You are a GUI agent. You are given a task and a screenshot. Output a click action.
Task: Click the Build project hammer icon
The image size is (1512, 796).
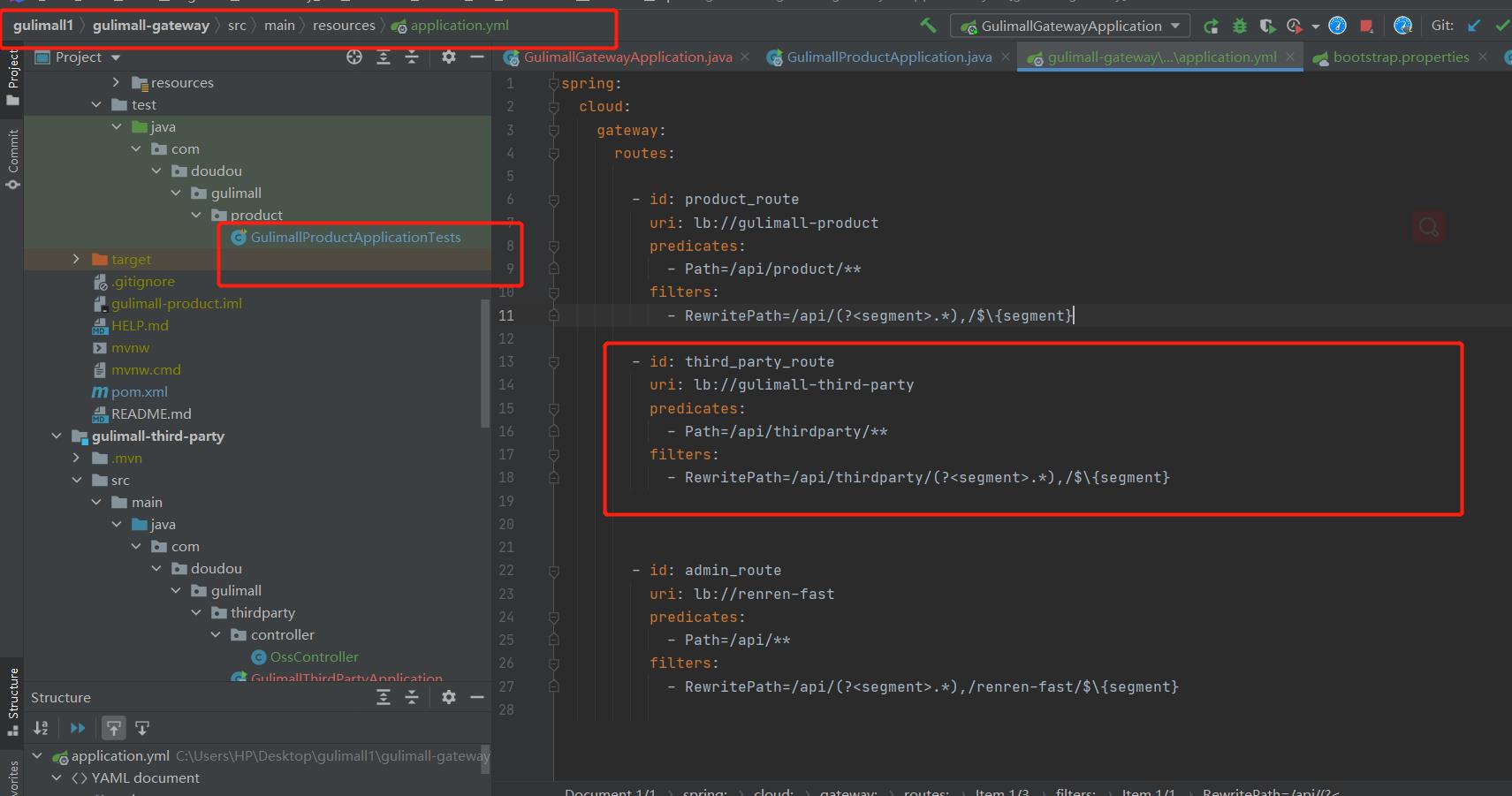coord(928,26)
